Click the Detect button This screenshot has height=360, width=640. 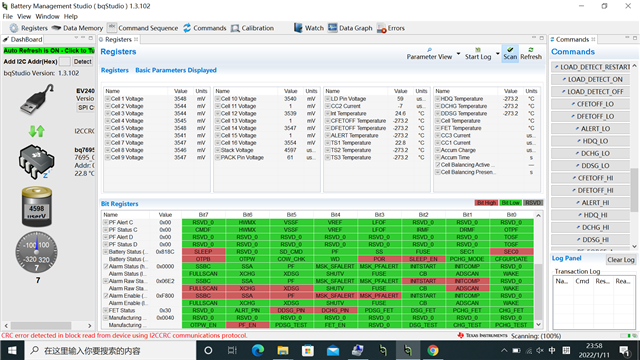82,62
